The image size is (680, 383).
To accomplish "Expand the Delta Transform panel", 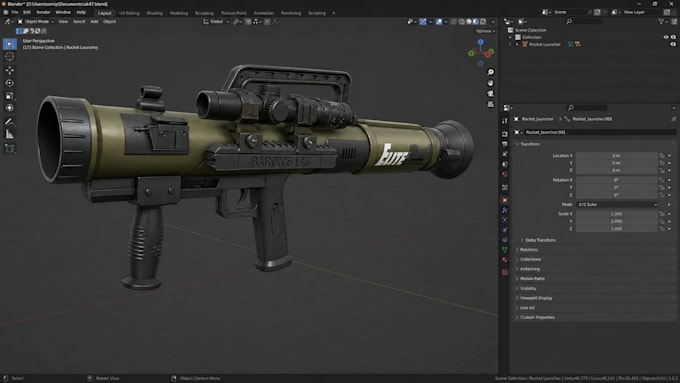I will tap(539, 240).
